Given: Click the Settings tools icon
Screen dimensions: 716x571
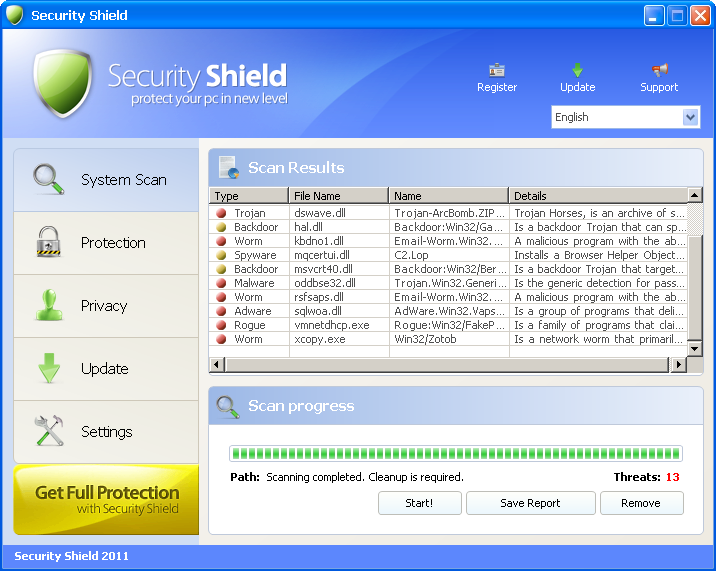Looking at the screenshot, I should pyautogui.click(x=49, y=430).
